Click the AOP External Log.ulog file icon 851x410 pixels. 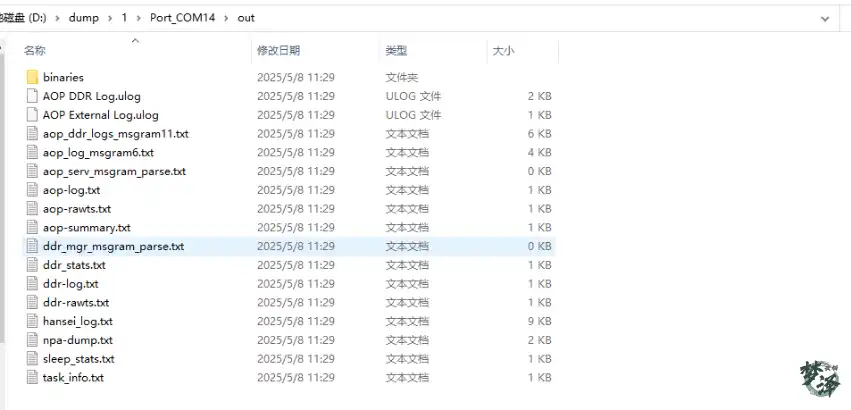point(32,115)
